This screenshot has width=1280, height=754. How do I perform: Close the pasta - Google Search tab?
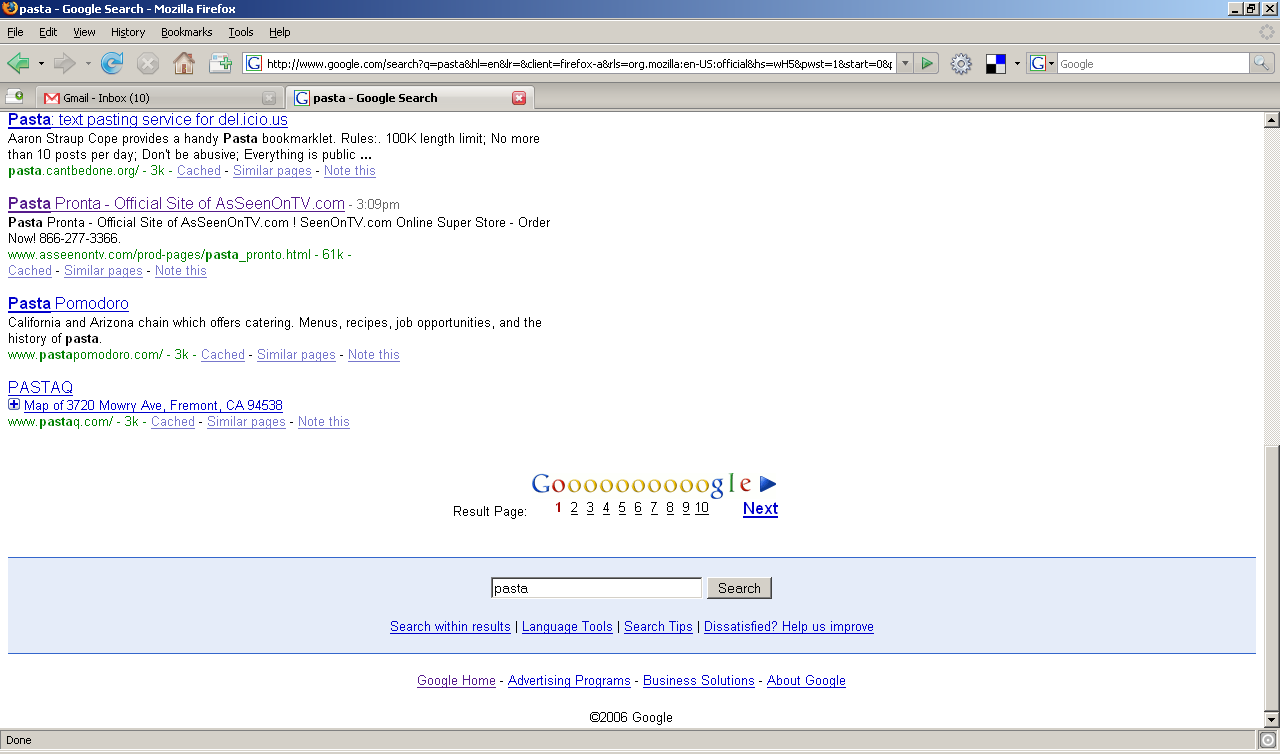coord(519,98)
